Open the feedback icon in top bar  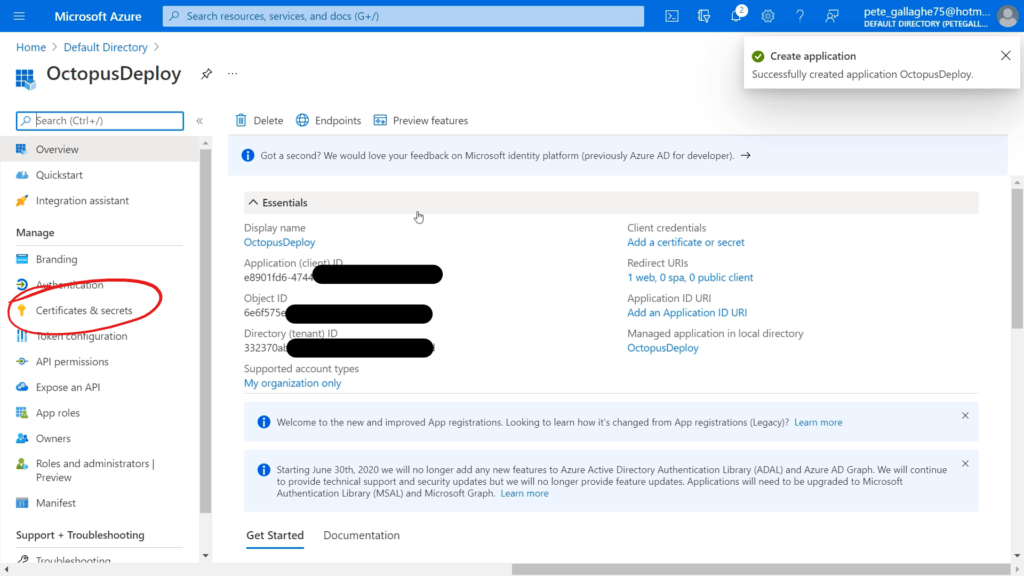click(831, 16)
